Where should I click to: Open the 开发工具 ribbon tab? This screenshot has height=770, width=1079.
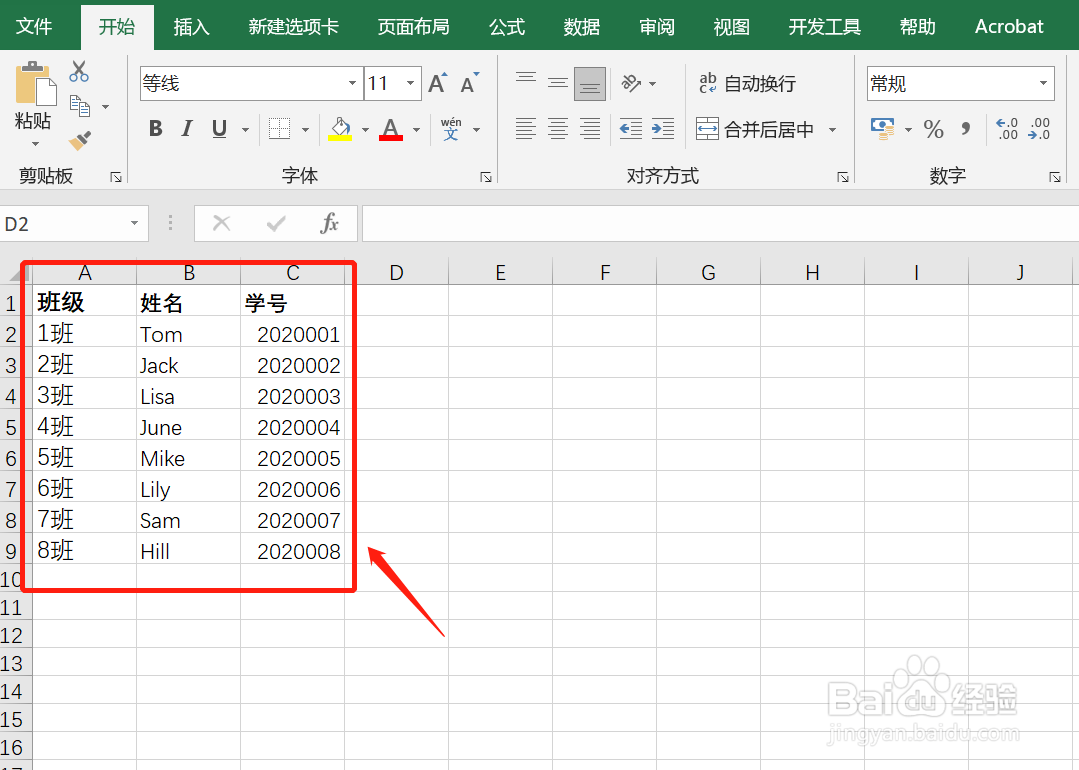click(x=824, y=27)
